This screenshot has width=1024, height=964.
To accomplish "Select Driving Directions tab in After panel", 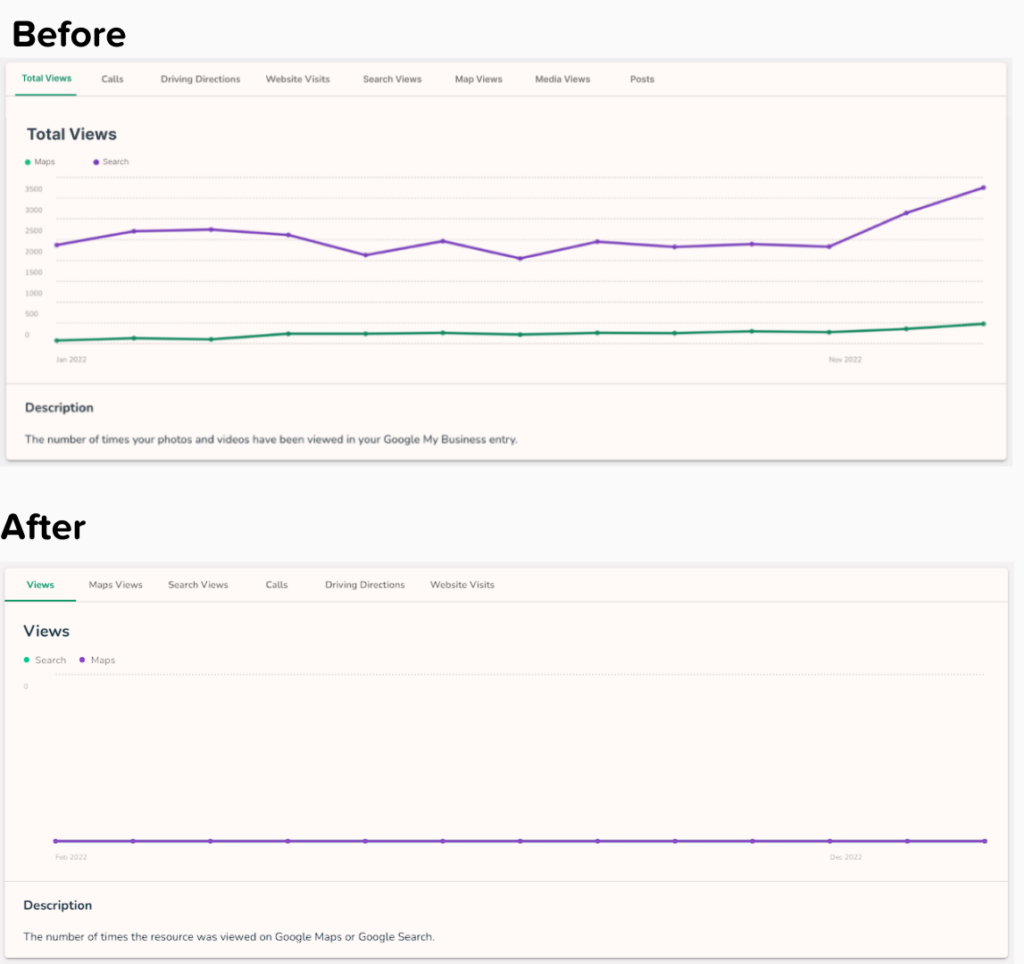I will pos(365,585).
